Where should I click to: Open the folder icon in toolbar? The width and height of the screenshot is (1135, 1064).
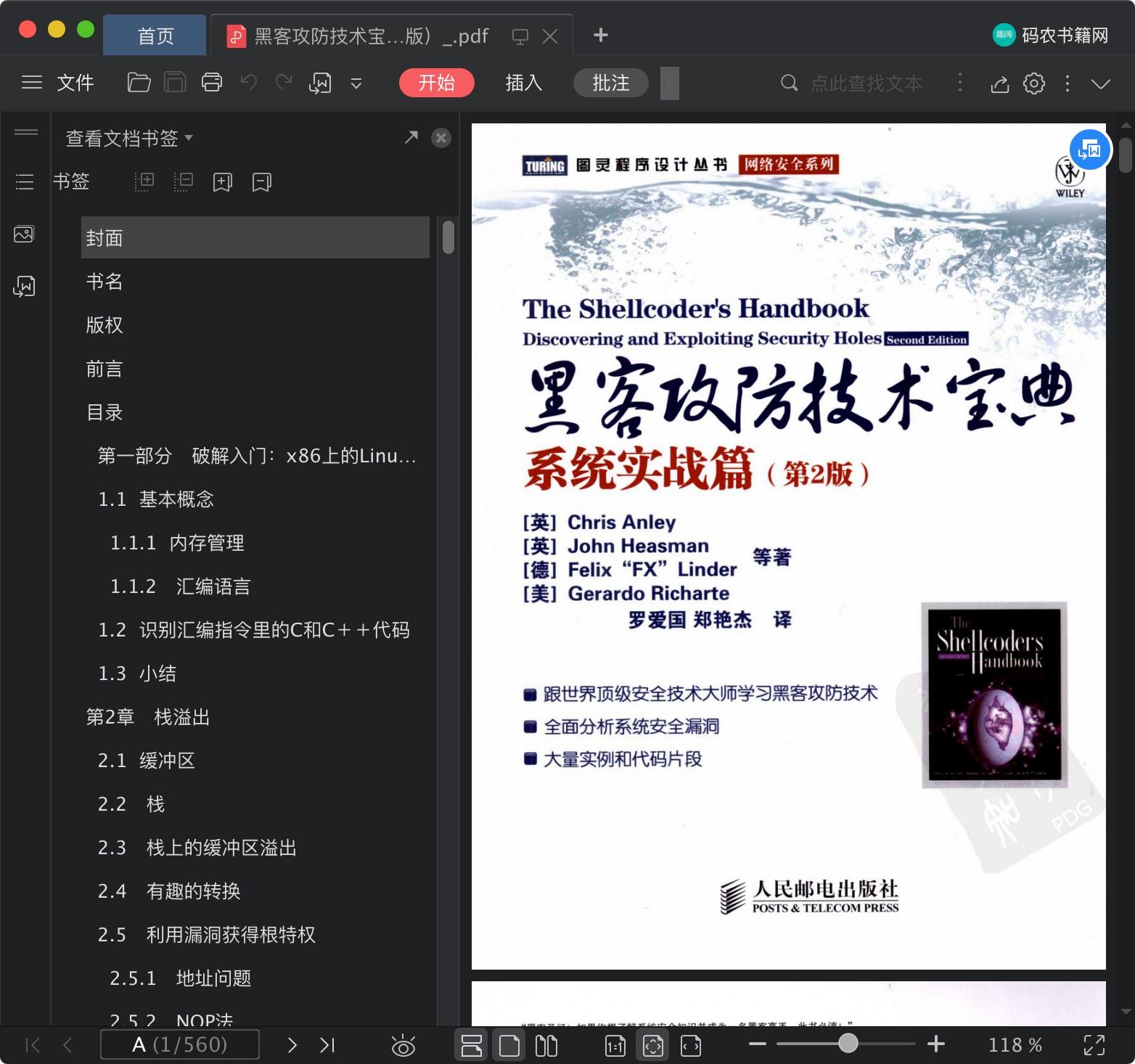tap(139, 83)
